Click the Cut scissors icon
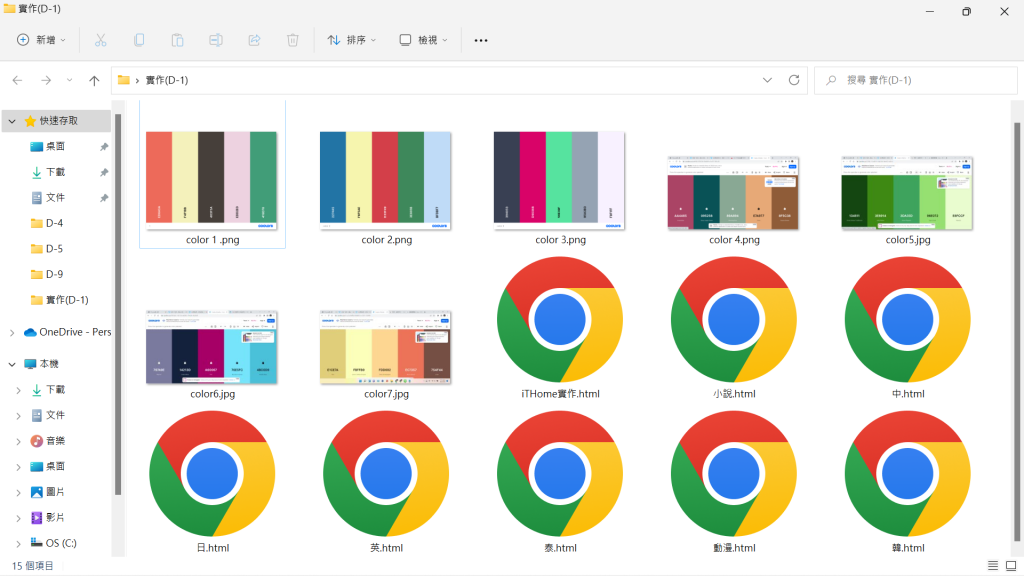Image resolution: width=1024 pixels, height=576 pixels. (x=101, y=40)
